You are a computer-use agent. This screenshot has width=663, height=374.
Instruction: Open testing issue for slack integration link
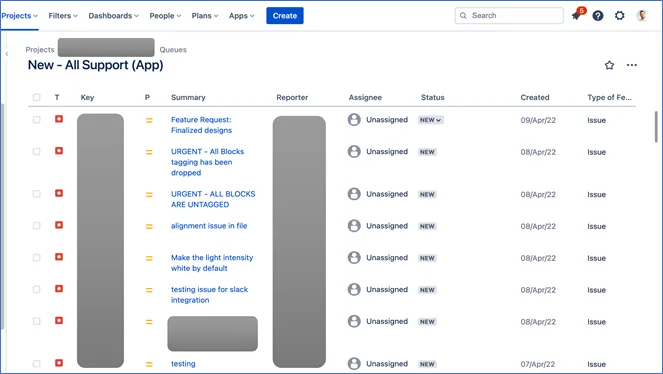point(209,295)
